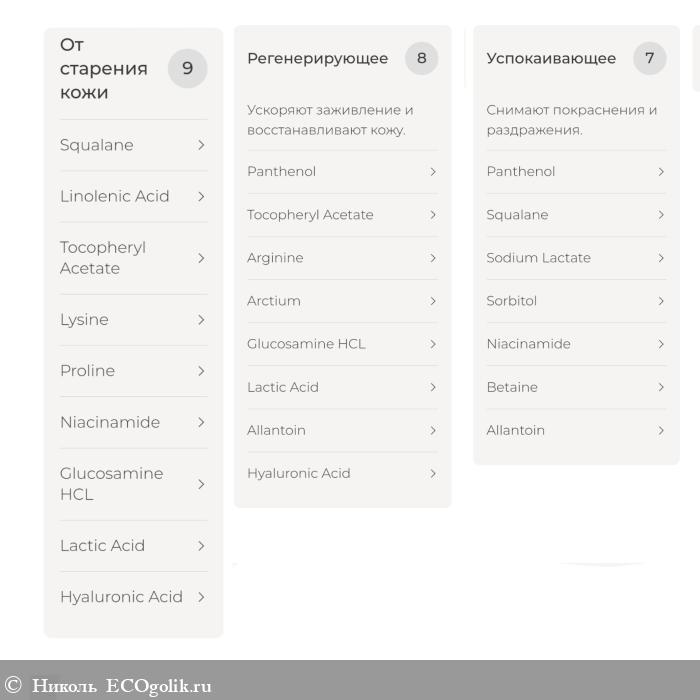Click chevron next to Betaine
The width and height of the screenshot is (700, 700).
(x=661, y=387)
